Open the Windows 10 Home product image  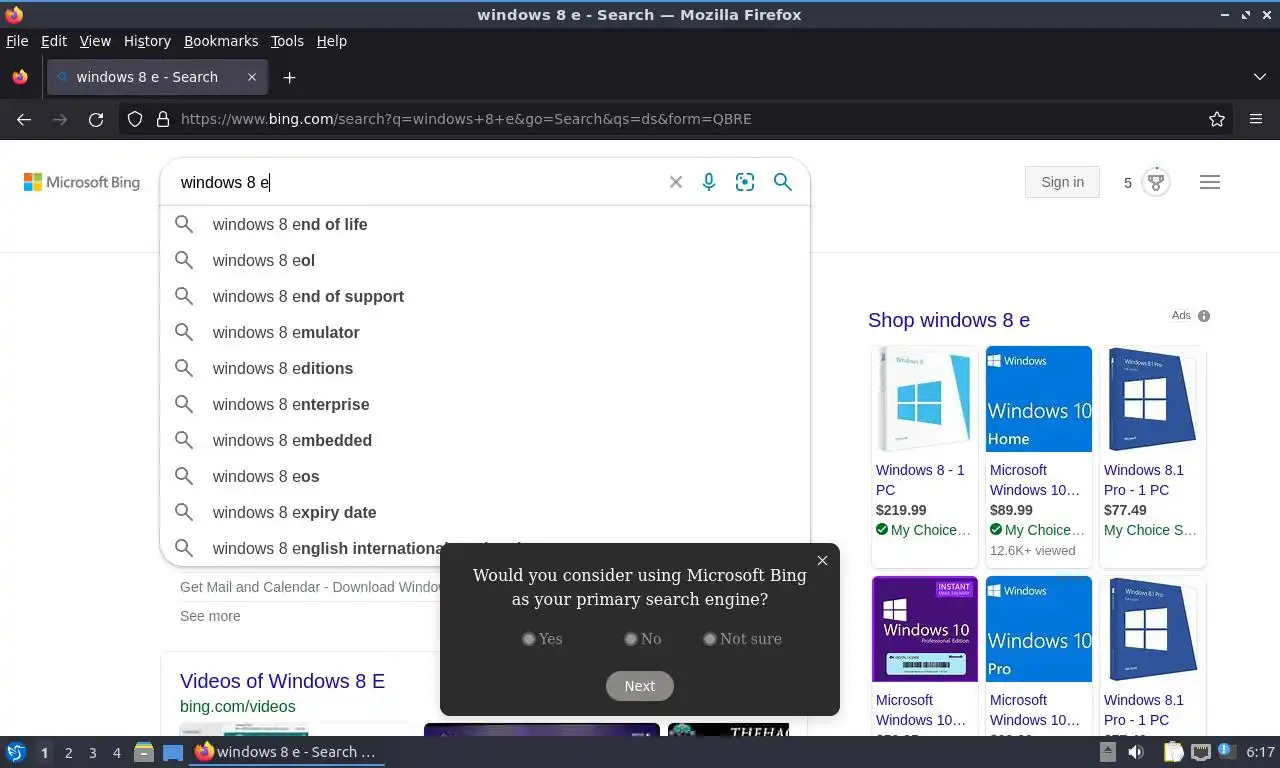tap(1039, 399)
